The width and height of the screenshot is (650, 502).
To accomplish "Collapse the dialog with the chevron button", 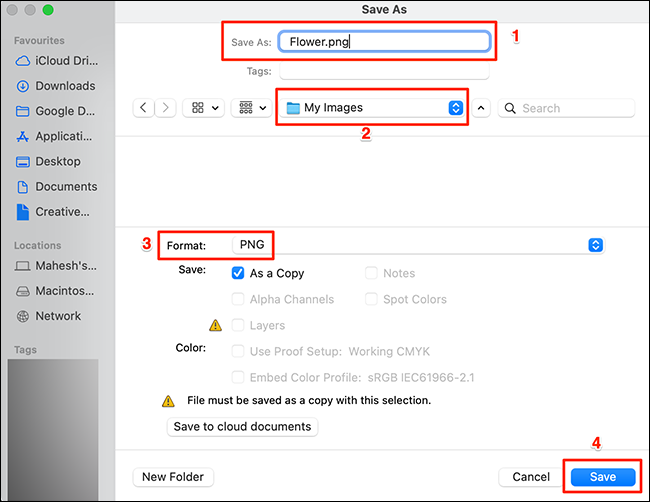I will point(482,108).
